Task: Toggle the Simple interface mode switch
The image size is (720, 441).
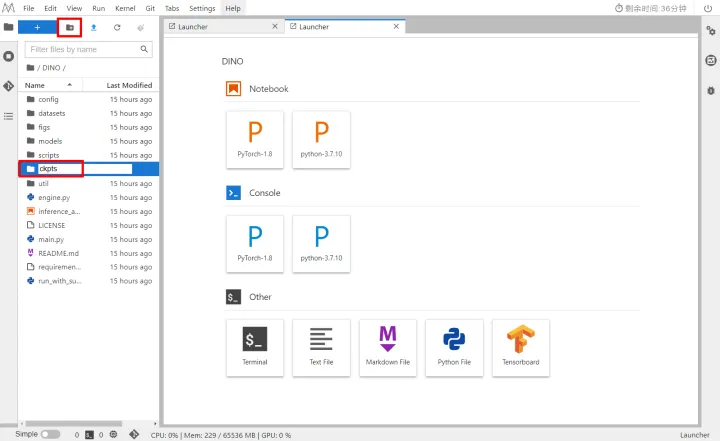Action: [49, 435]
